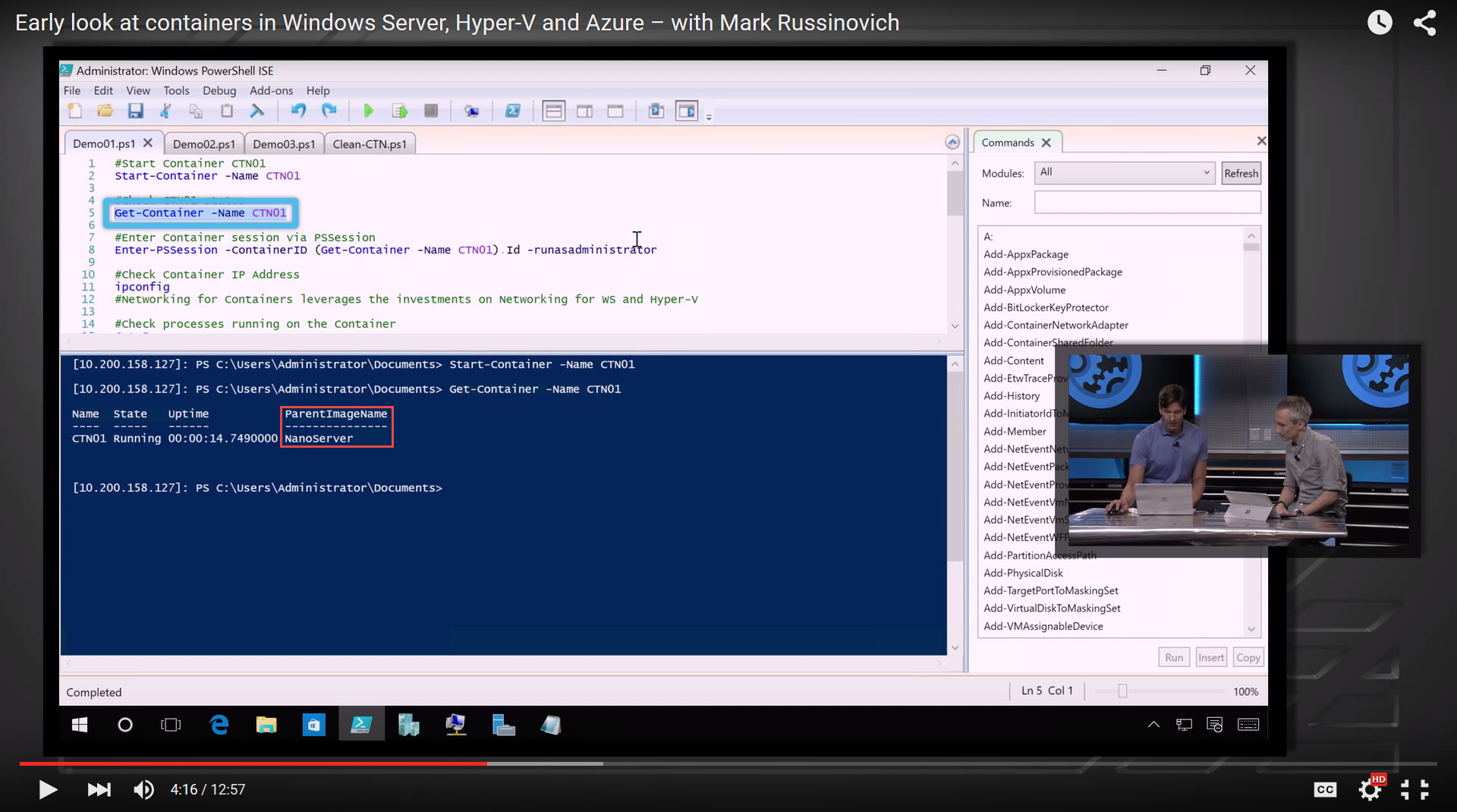
Task: Mute the video volume
Action: (143, 790)
